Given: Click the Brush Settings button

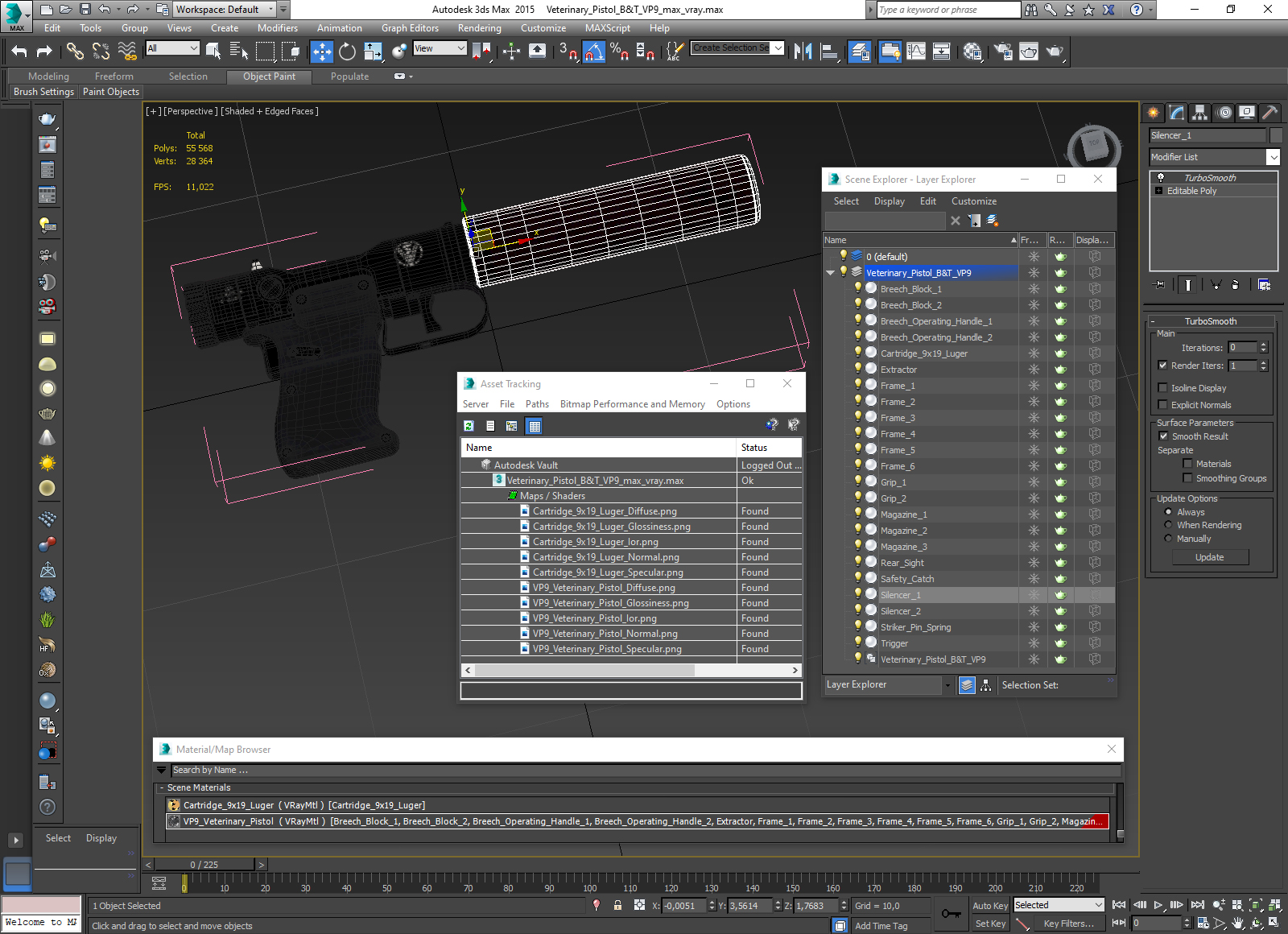Looking at the screenshot, I should [43, 92].
